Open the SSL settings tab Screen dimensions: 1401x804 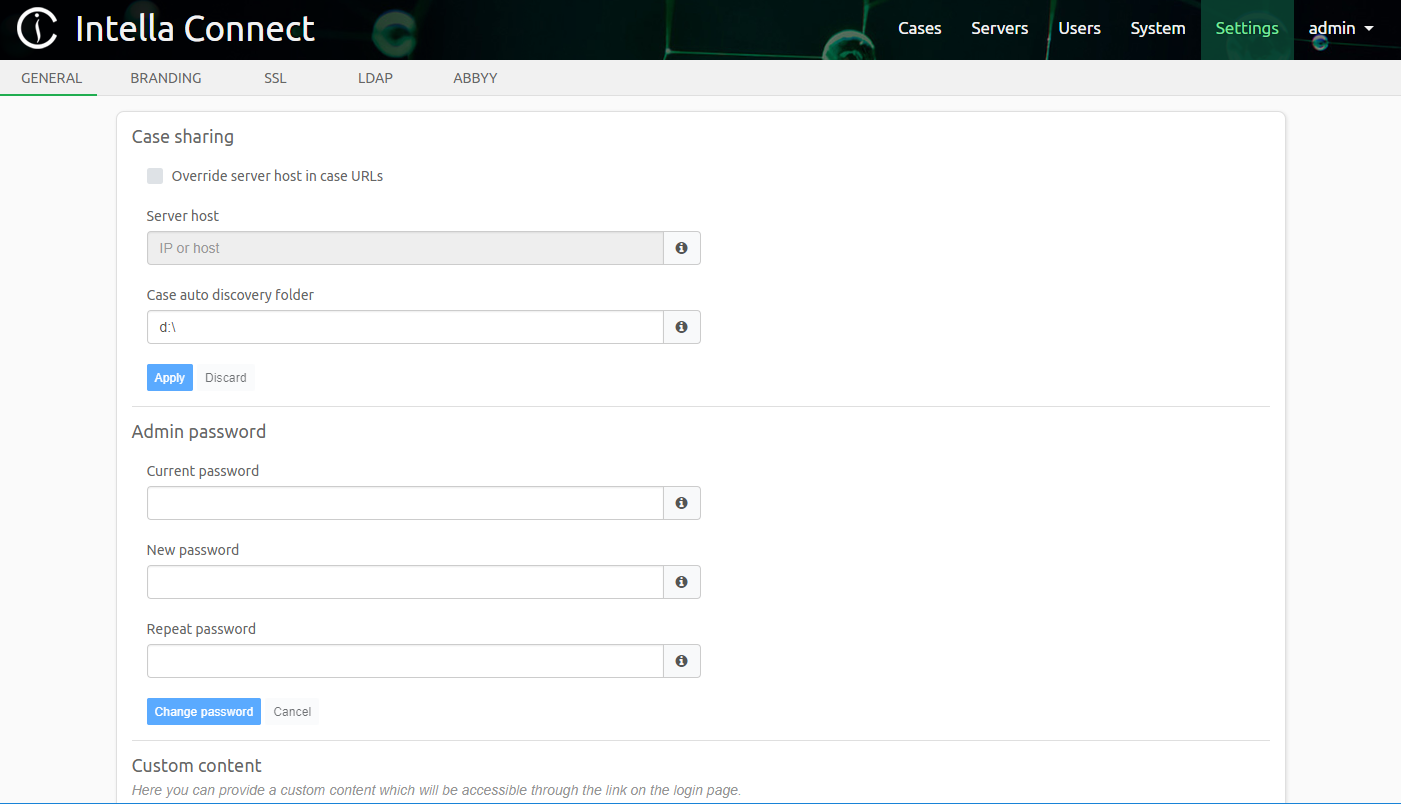[x=274, y=77]
